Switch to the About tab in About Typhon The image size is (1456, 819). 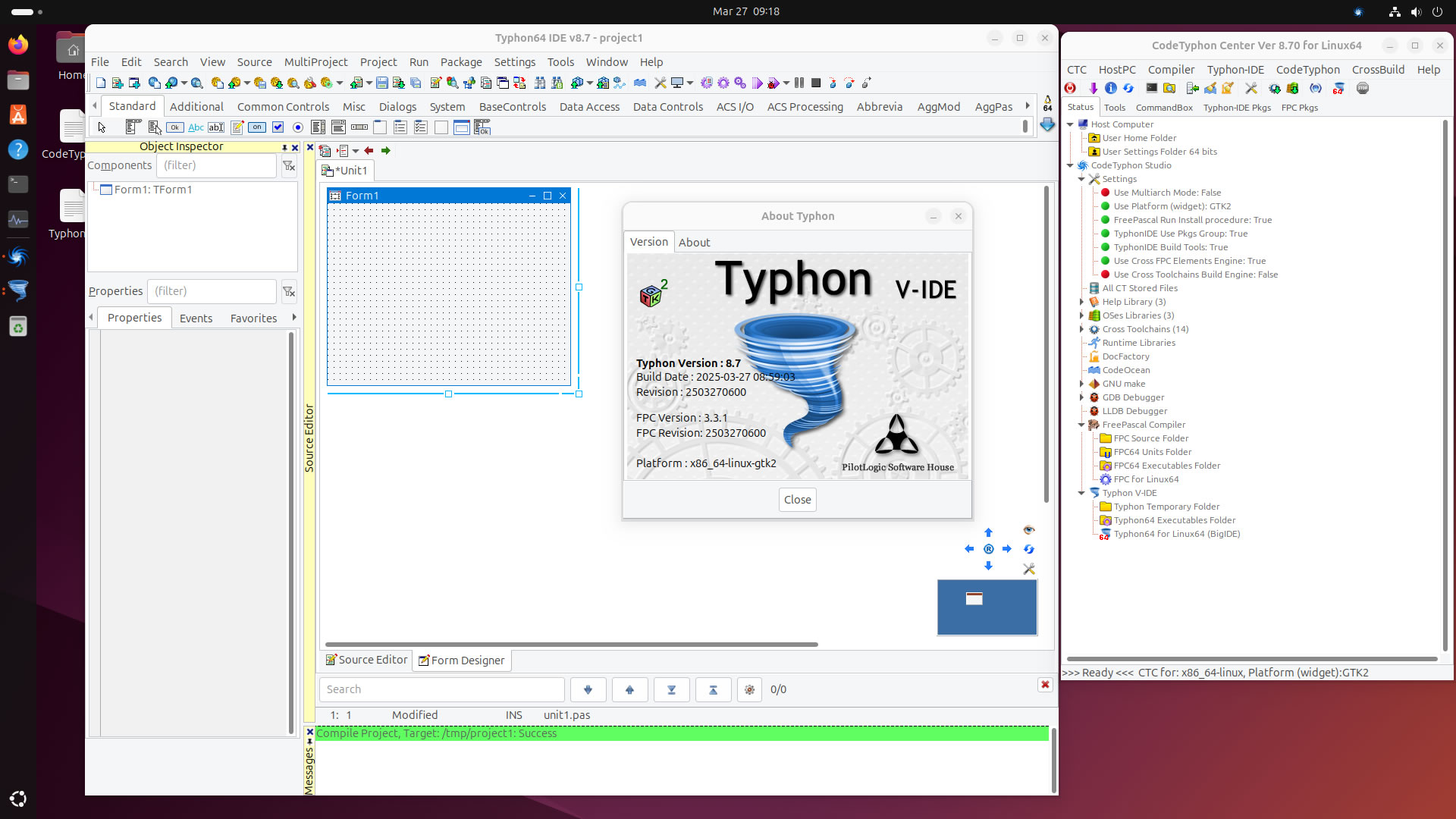pos(694,243)
